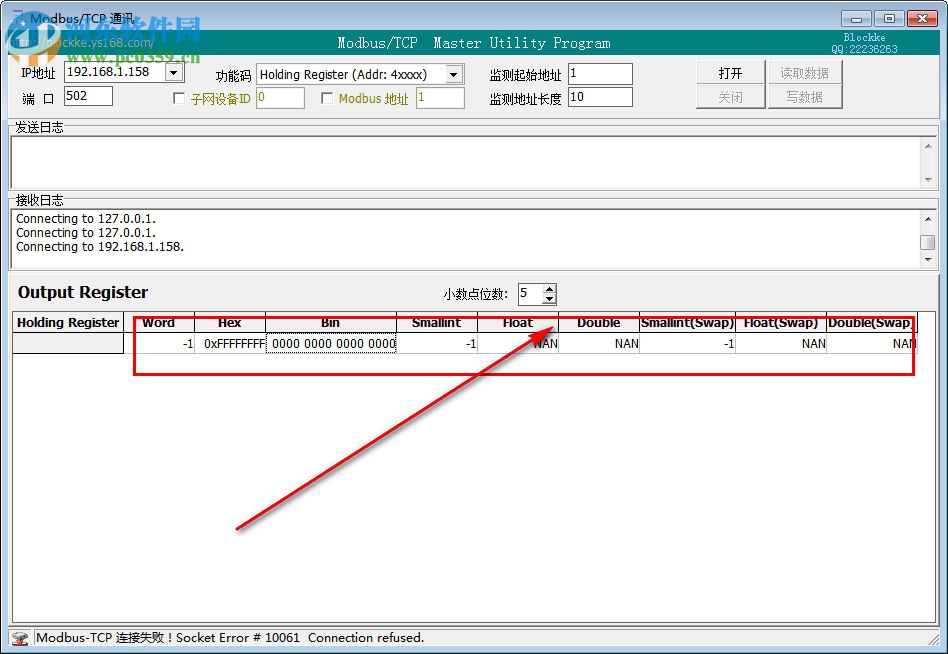This screenshot has height=654, width=948.
Task: Enable the Modbus 地址 checkbox
Action: pos(328,97)
